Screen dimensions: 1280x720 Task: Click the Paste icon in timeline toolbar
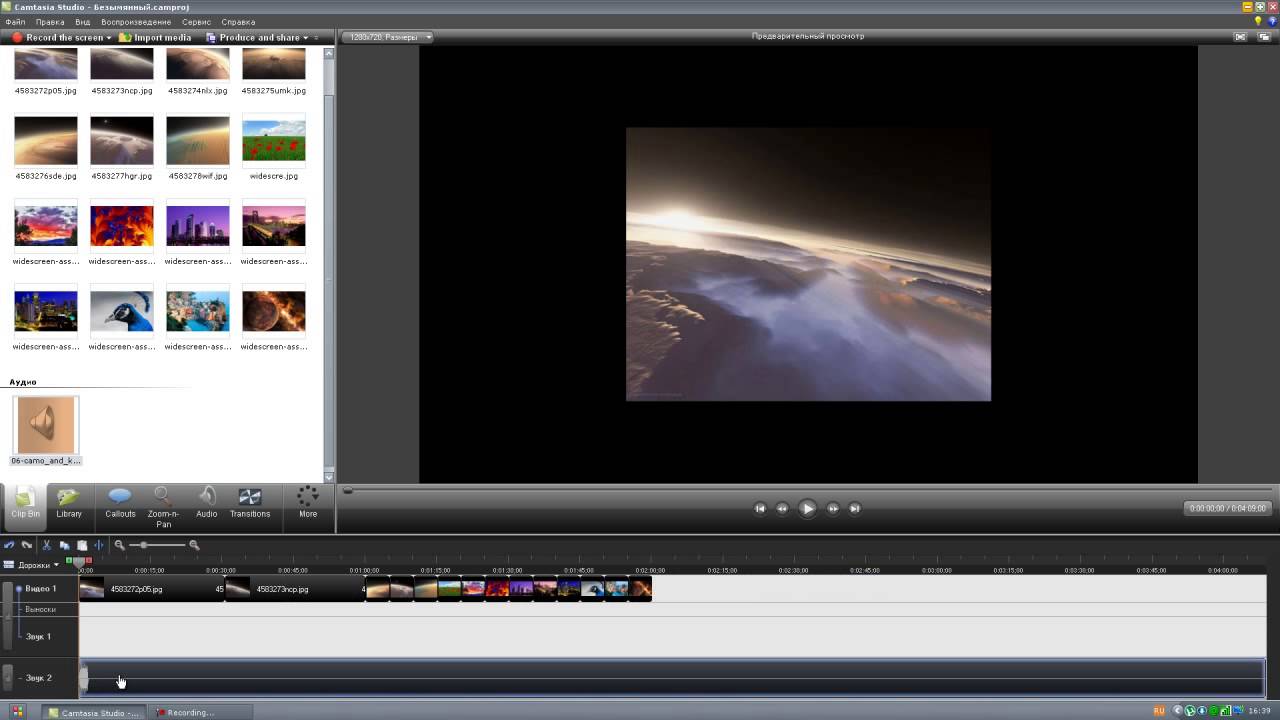[82, 545]
